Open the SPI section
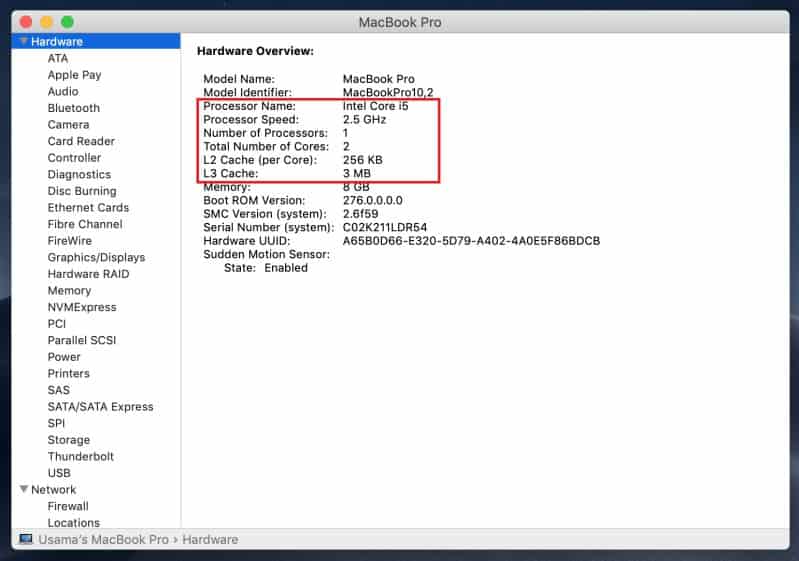Viewport: 799px width, 561px height. pos(56,423)
